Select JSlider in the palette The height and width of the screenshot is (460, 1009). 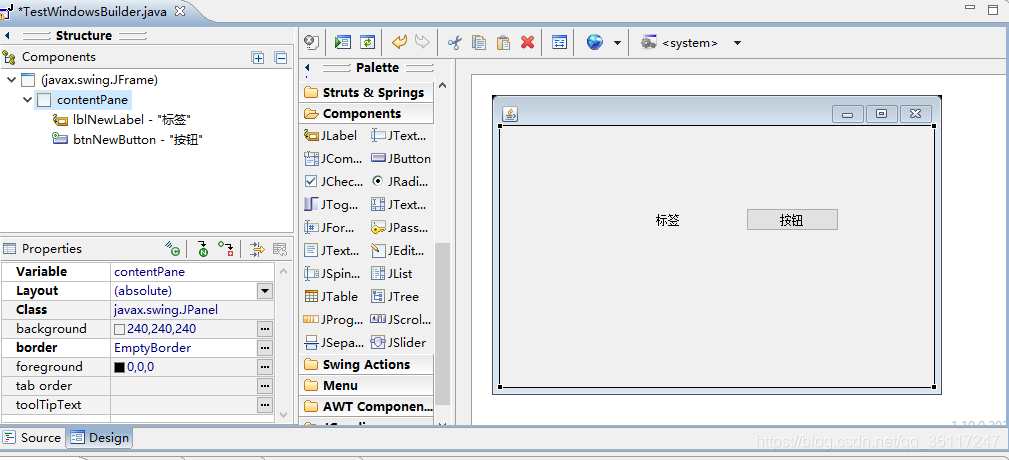coord(398,342)
